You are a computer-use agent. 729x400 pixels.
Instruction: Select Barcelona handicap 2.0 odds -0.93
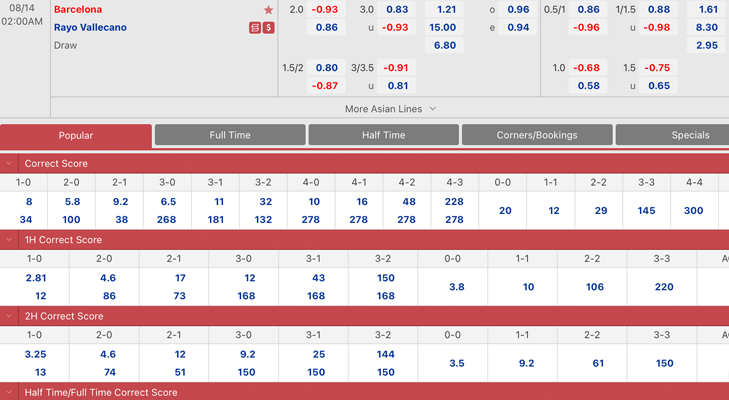coord(325,9)
